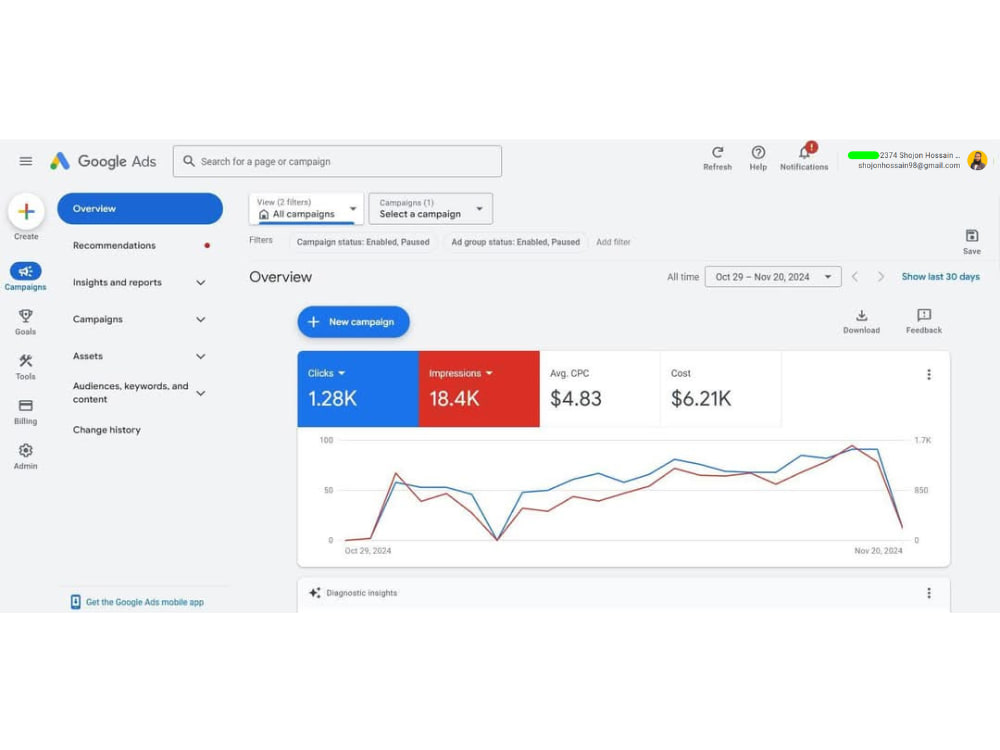Screen dimensions: 1000x750
Task: Click the Refresh icon
Action: point(717,152)
